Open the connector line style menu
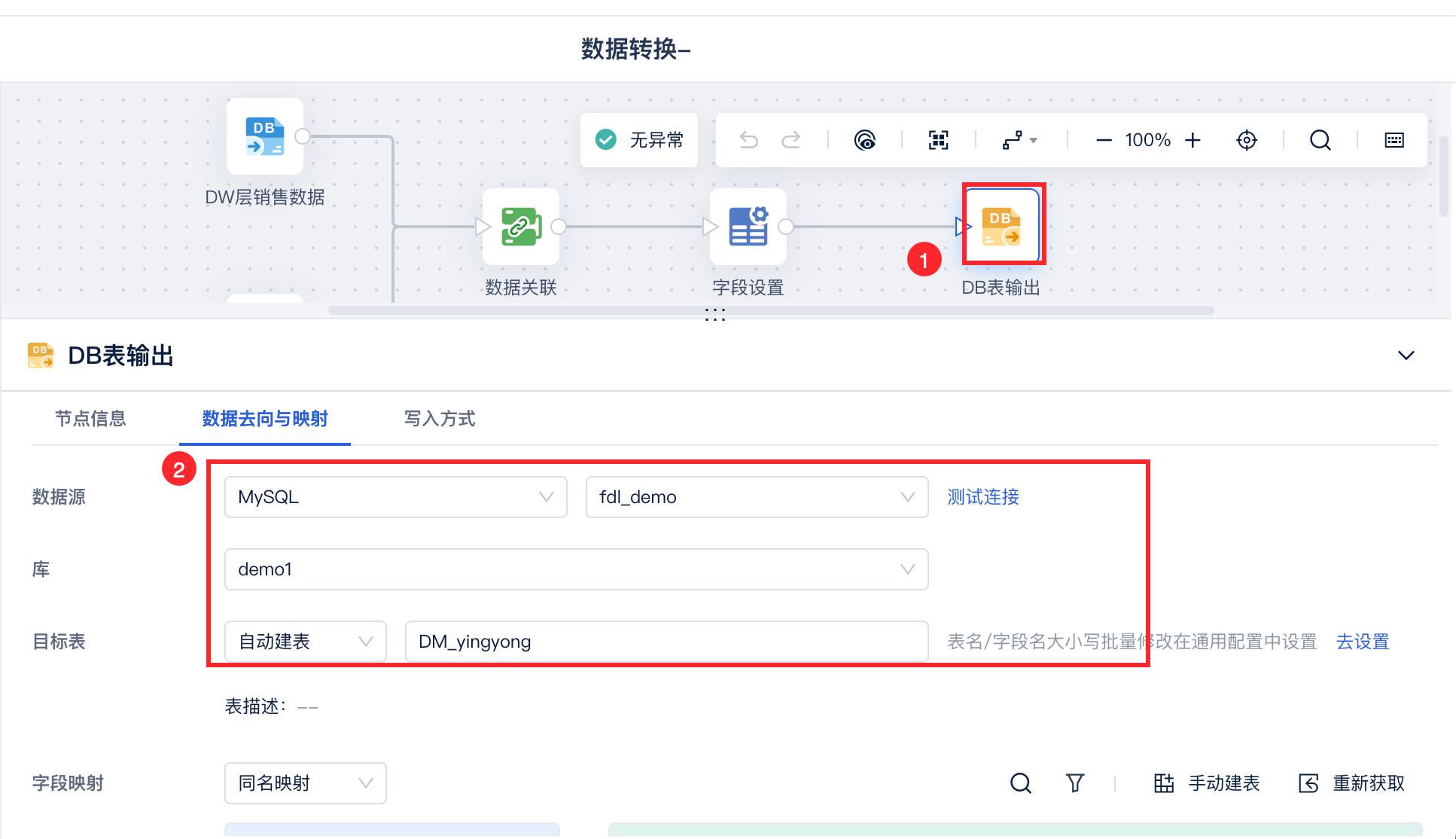 [x=1020, y=140]
